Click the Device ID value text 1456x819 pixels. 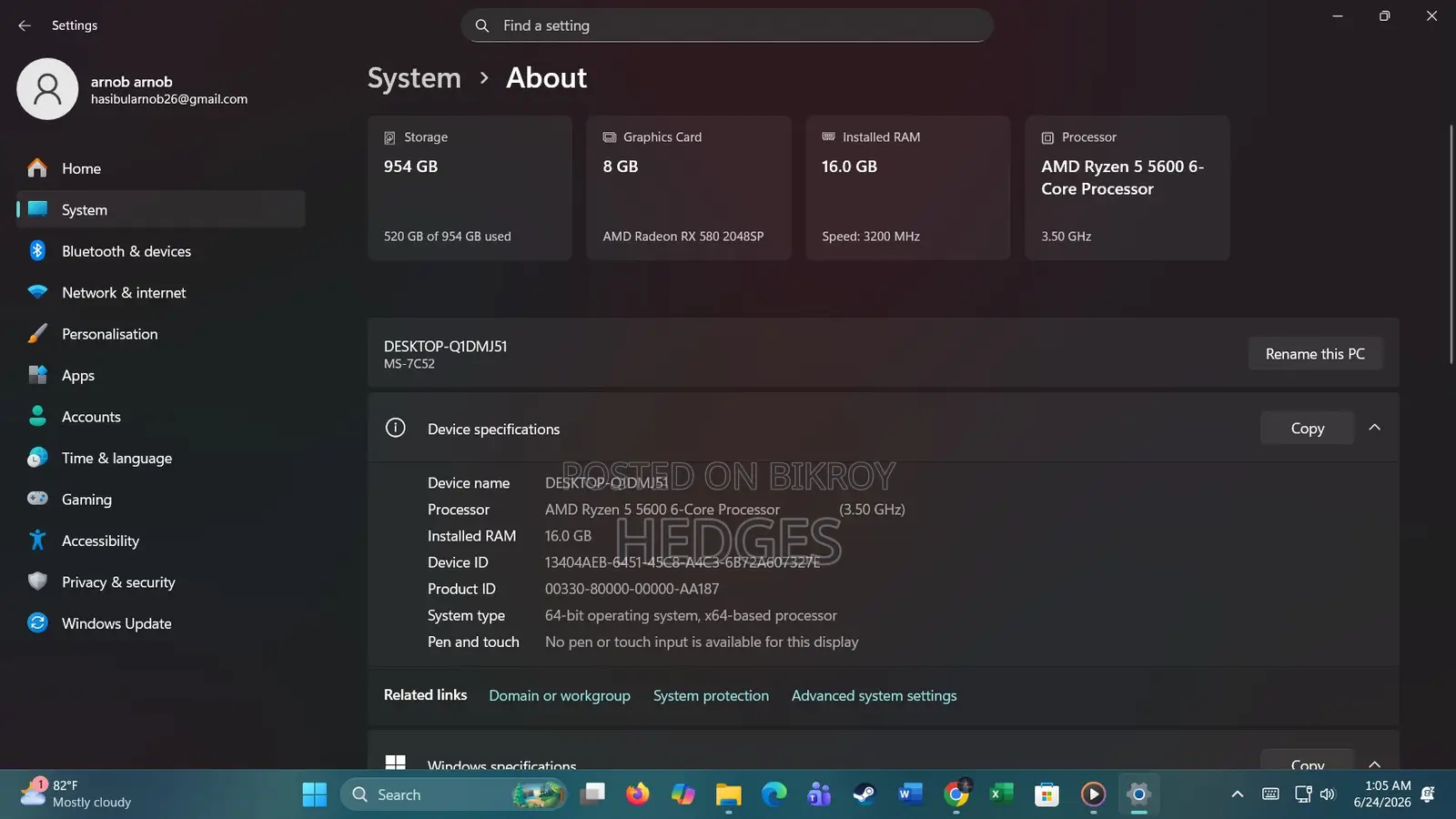[x=682, y=562]
